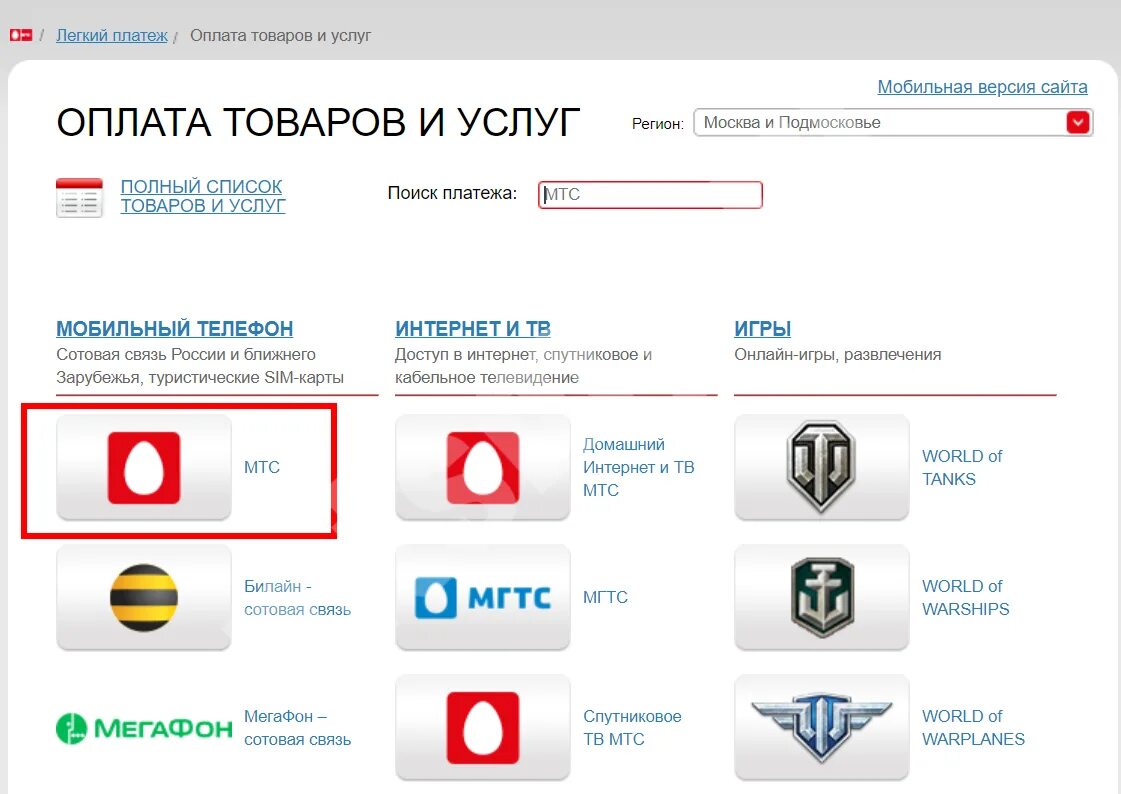Open Полный список товаров и услуг link

point(203,196)
